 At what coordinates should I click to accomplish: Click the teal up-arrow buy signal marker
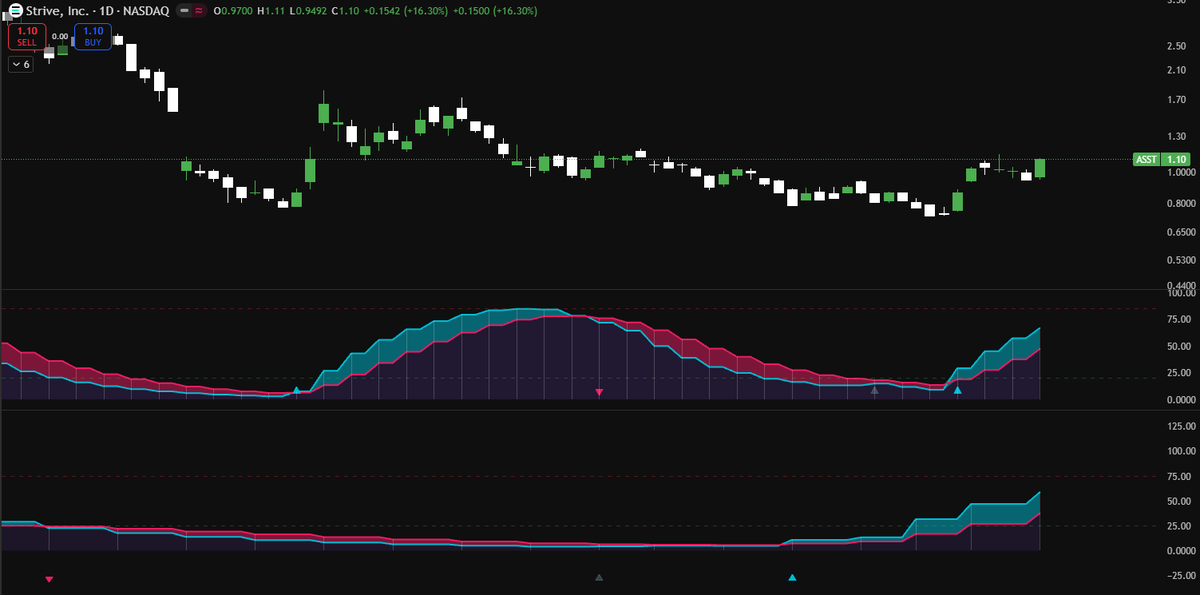[957, 391]
